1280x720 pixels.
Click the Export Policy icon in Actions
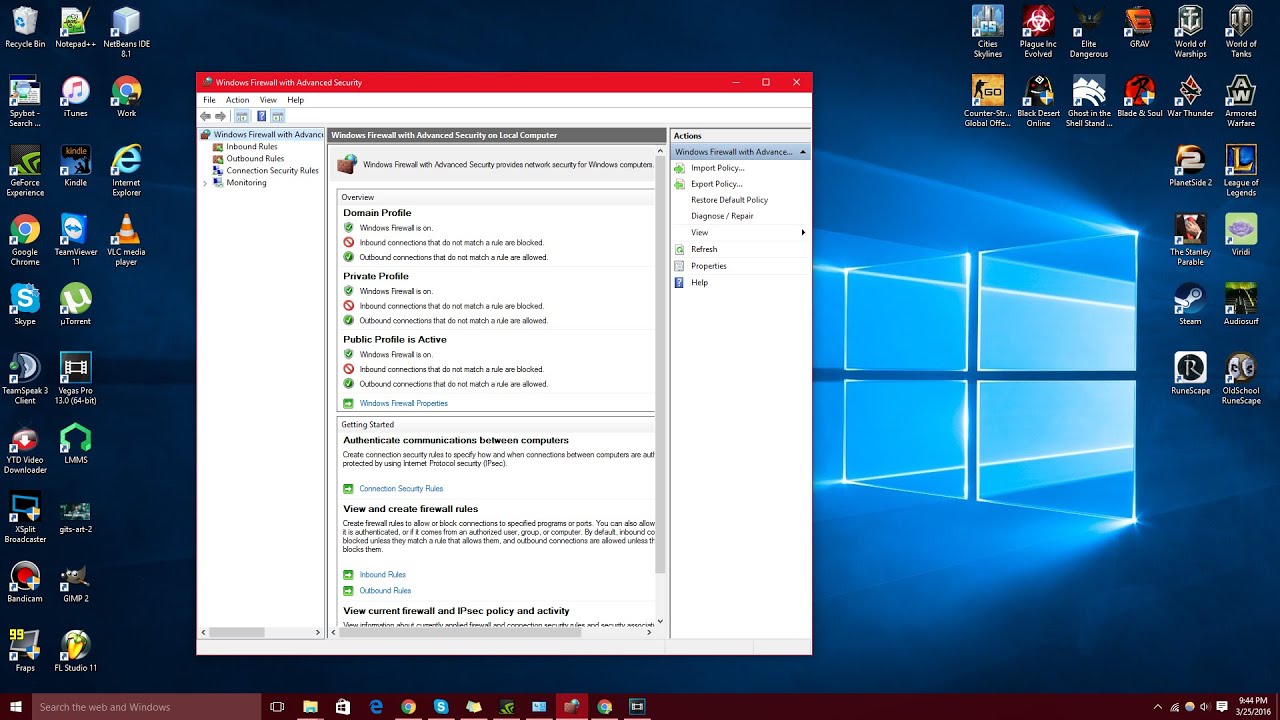pos(680,184)
